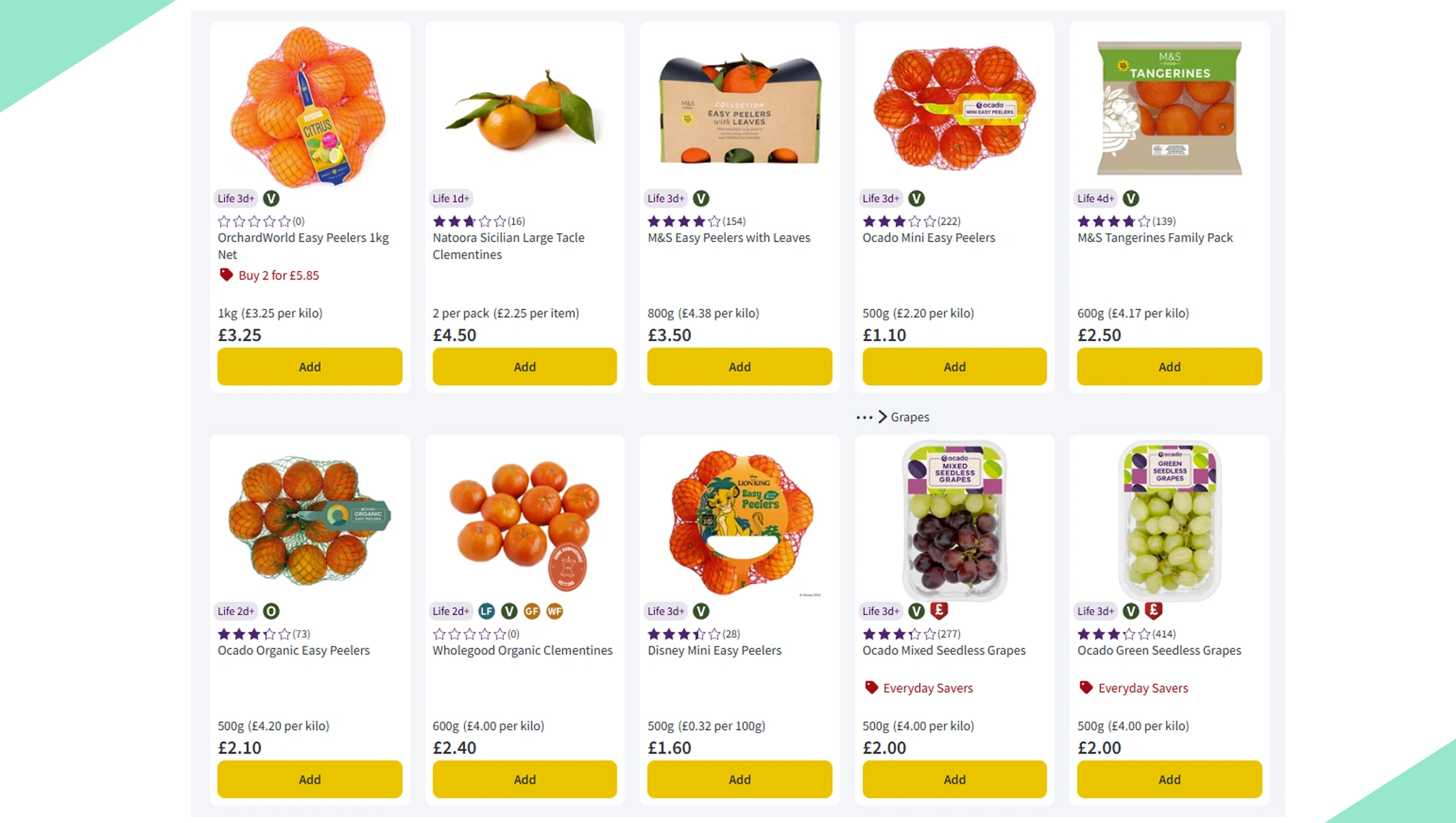The height and width of the screenshot is (823, 1456).
Task: Click the pound badge on Ocado Green Seedless Grapes
Action: pos(1153,610)
